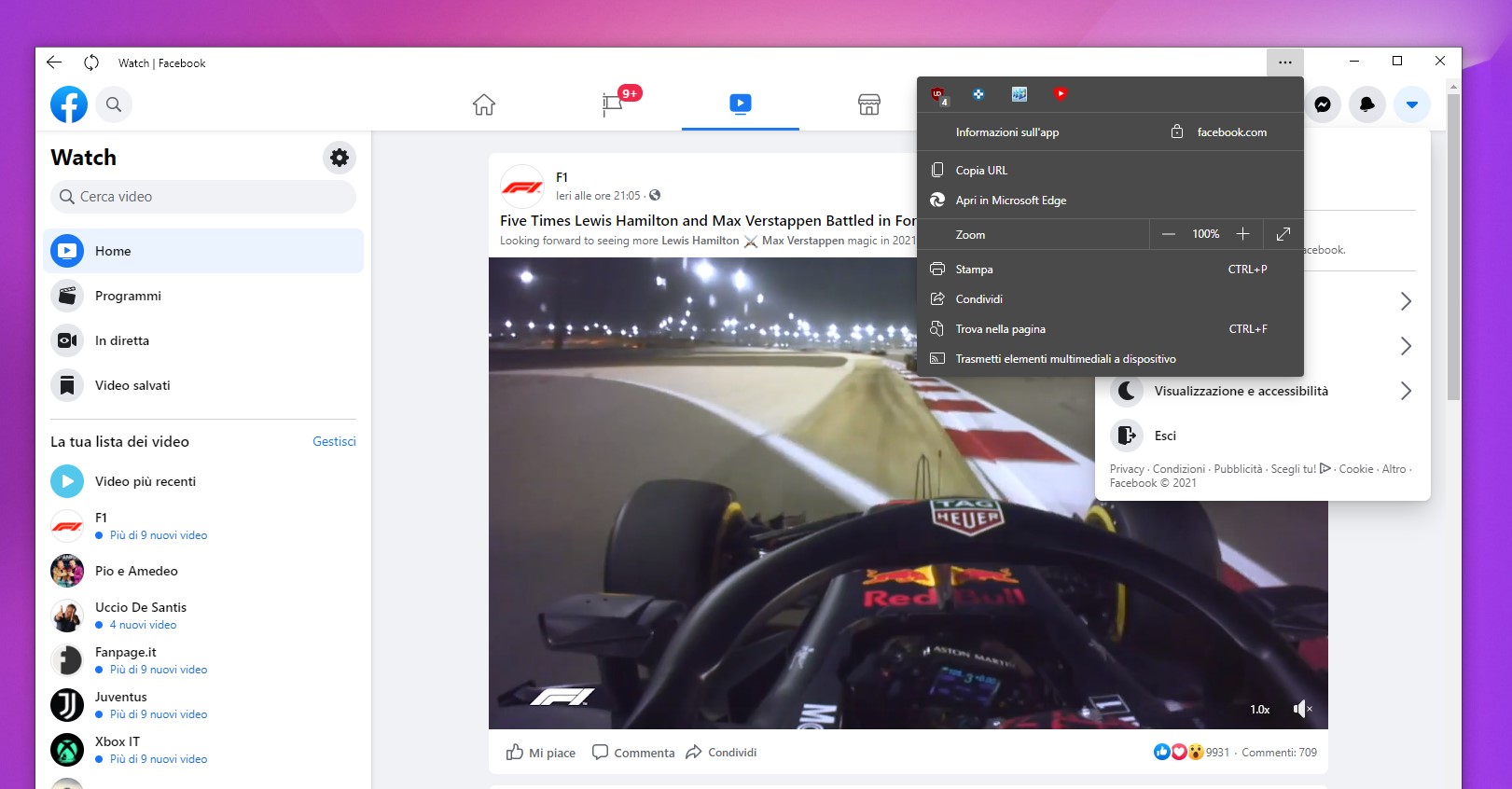The height and width of the screenshot is (789, 1512).
Task: Unmute the video with speaker icon
Action: 1302,710
